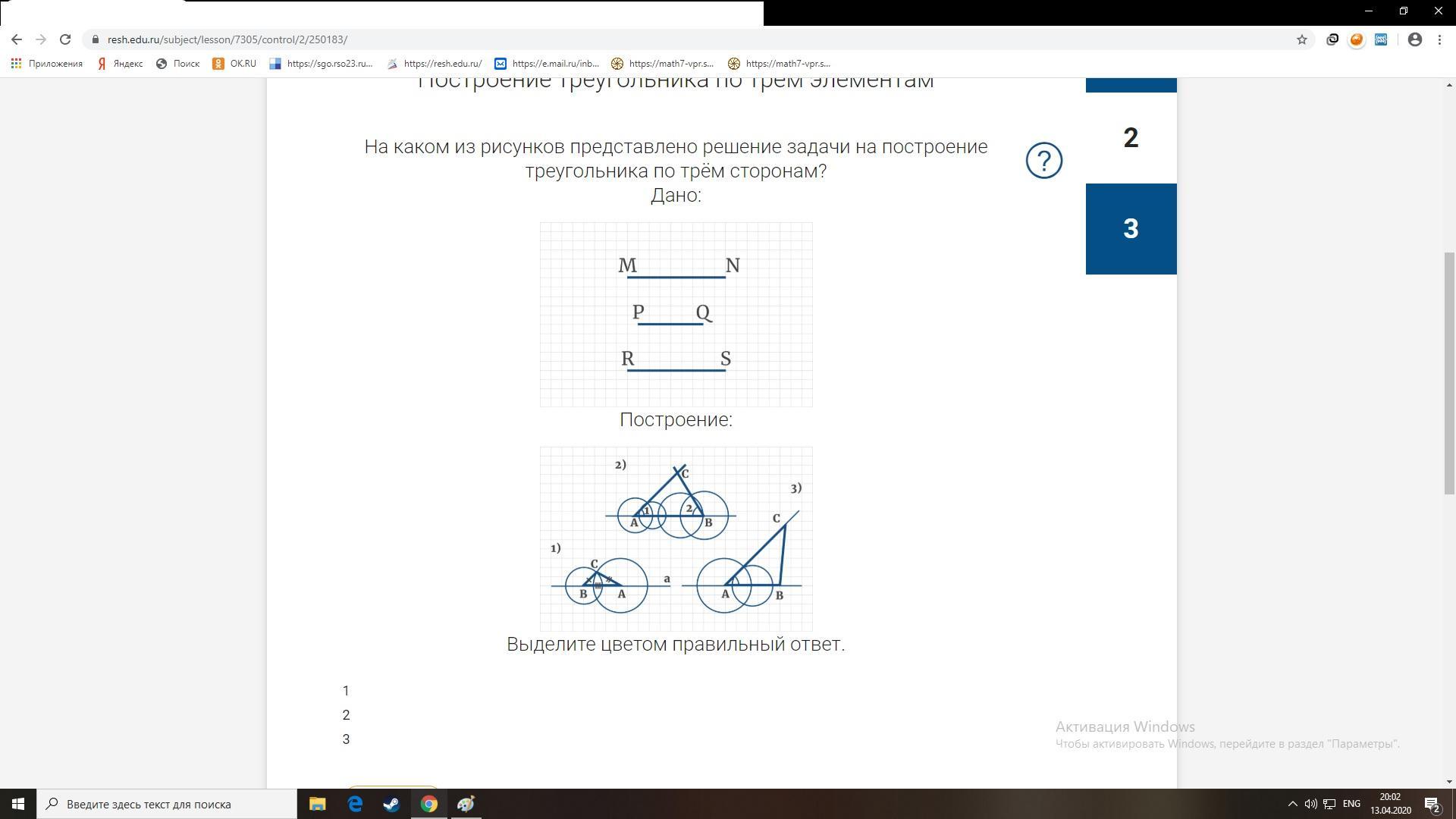Click the forward navigation arrow
The width and height of the screenshot is (1456, 819).
point(40,38)
